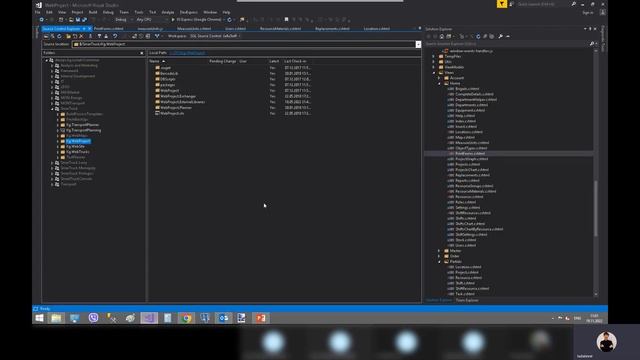Expand the Kg.WebTrucks folder in Folders tree
This screenshot has height=360, width=640.
coord(58,152)
